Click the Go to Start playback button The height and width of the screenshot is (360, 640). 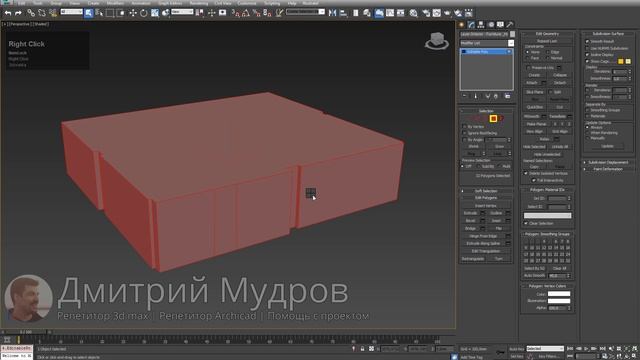[571, 349]
